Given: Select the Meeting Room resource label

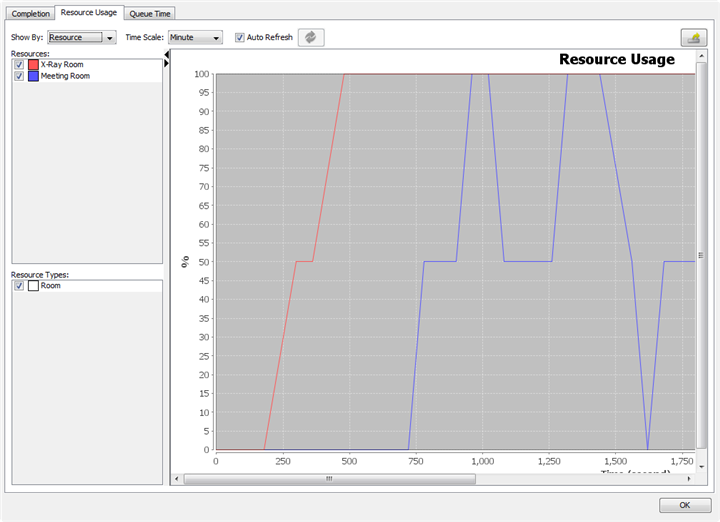Looking at the screenshot, I should (65, 76).
